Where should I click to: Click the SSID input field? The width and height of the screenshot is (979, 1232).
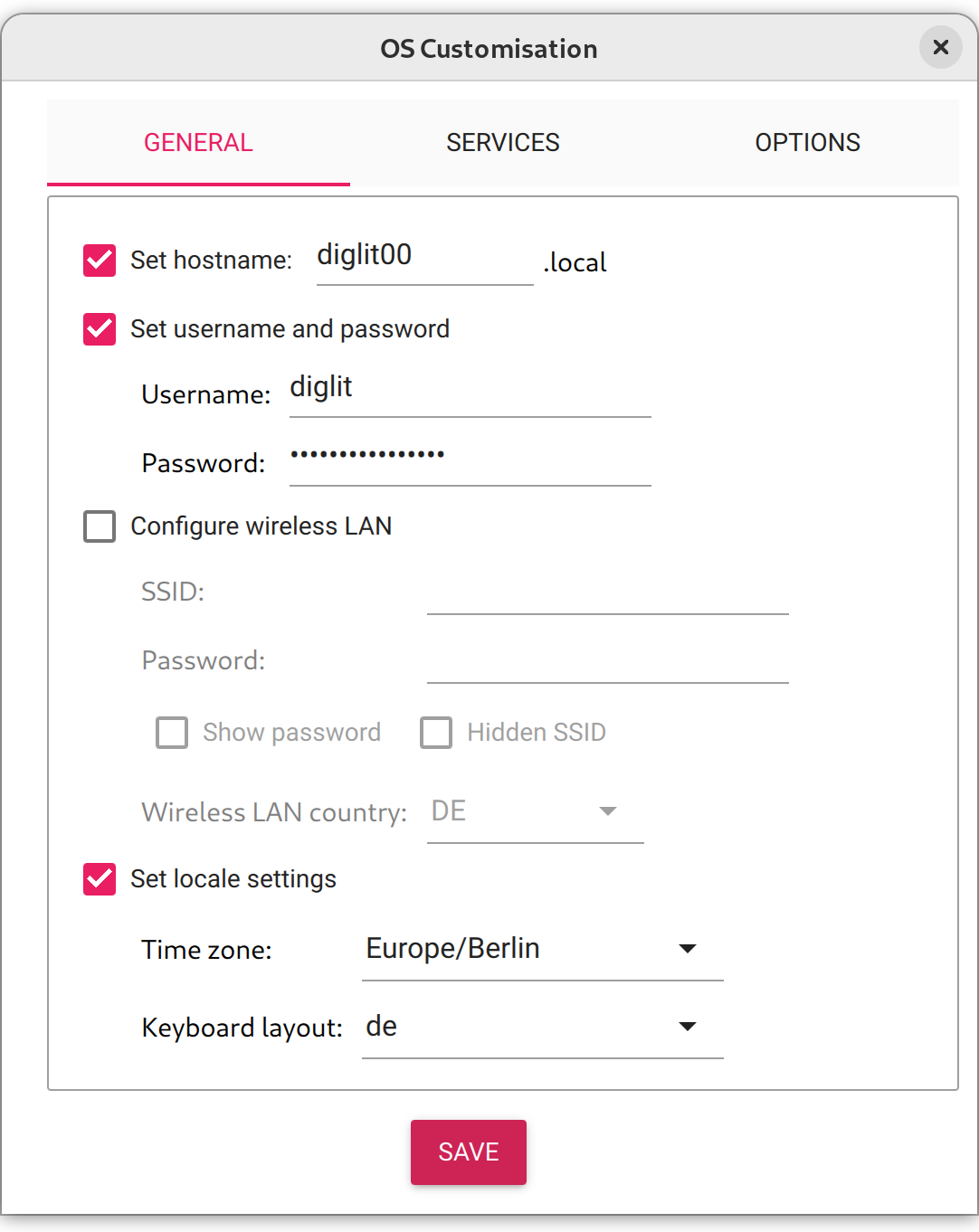(606, 593)
